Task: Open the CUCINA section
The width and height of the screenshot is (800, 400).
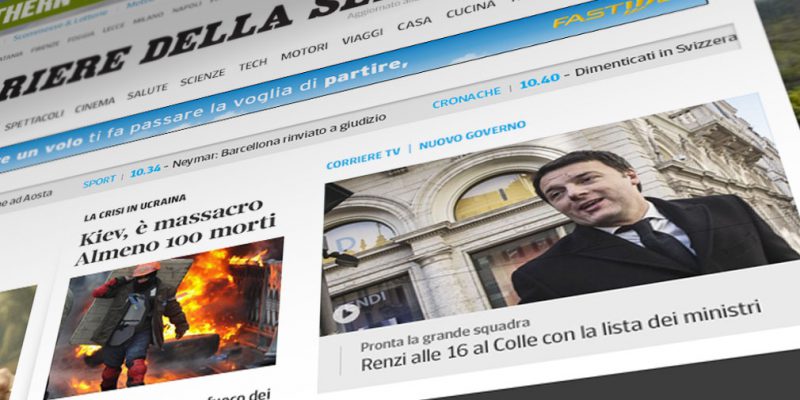Action: pos(470,9)
